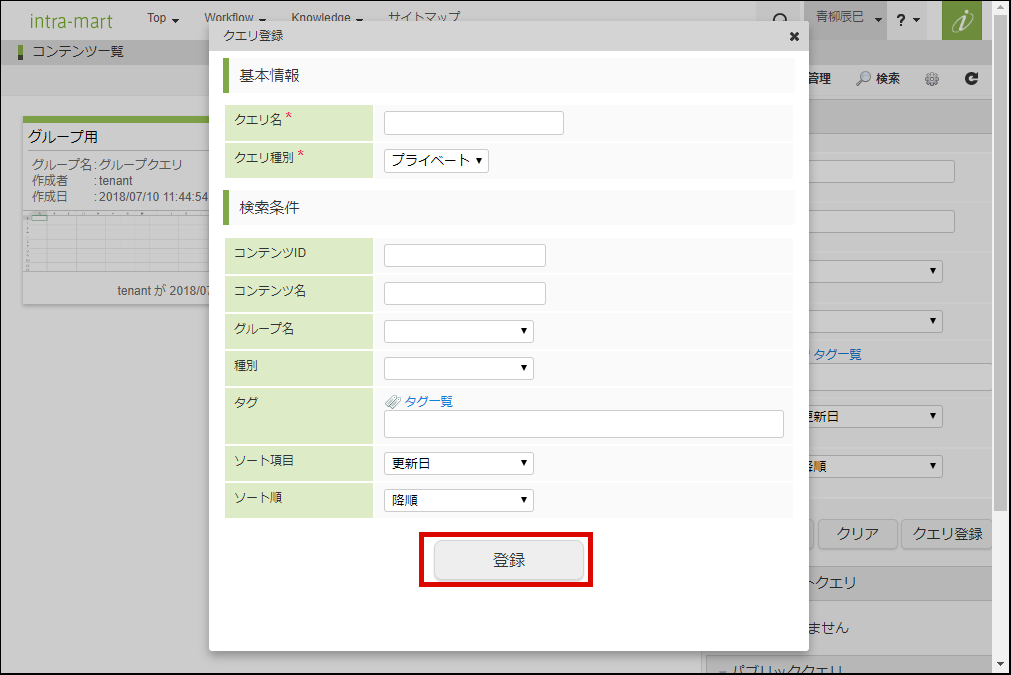
Task: Click the refresh icon
Action: pyautogui.click(x=972, y=79)
